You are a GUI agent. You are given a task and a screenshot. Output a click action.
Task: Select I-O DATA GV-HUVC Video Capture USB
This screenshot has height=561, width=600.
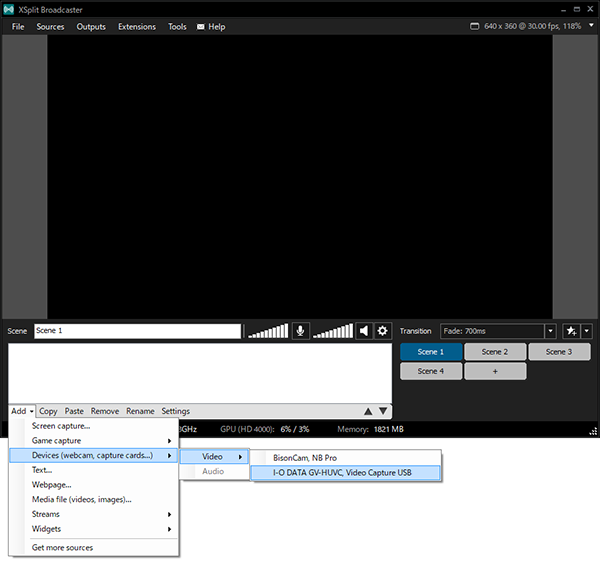click(x=346, y=473)
